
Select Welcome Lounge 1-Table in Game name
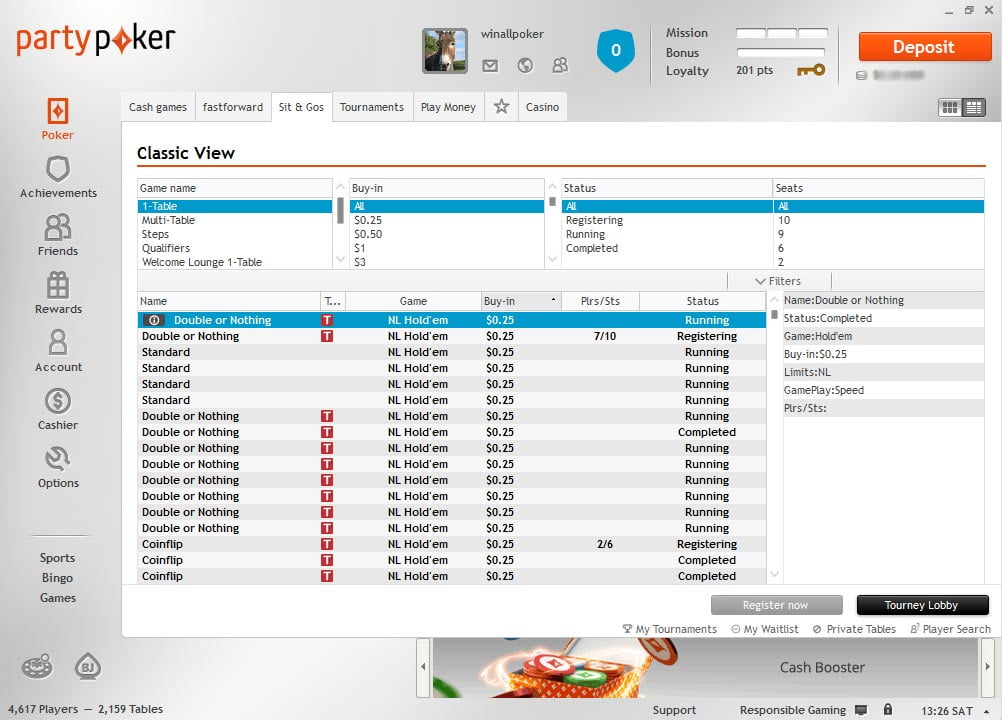pos(235,263)
